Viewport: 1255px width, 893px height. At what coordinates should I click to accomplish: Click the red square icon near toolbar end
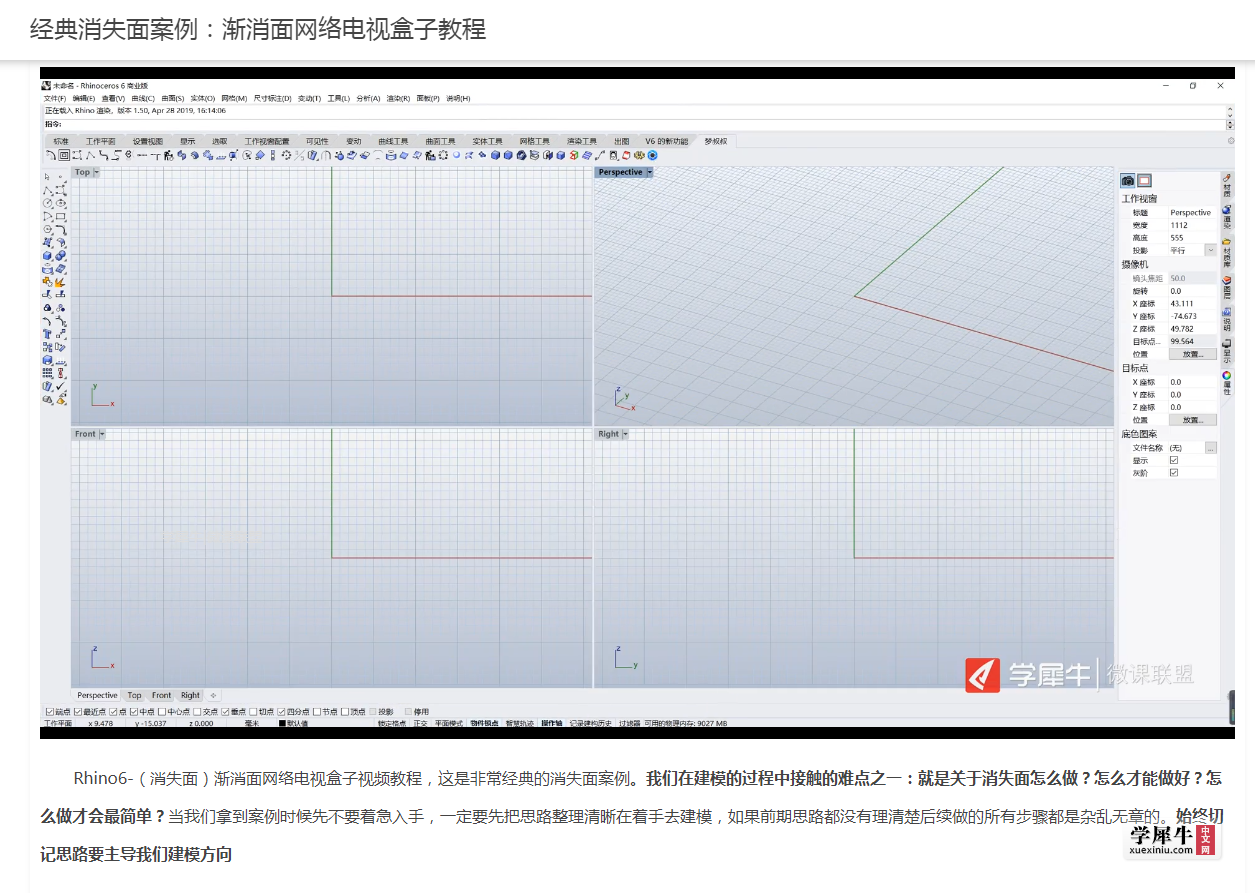click(x=627, y=154)
